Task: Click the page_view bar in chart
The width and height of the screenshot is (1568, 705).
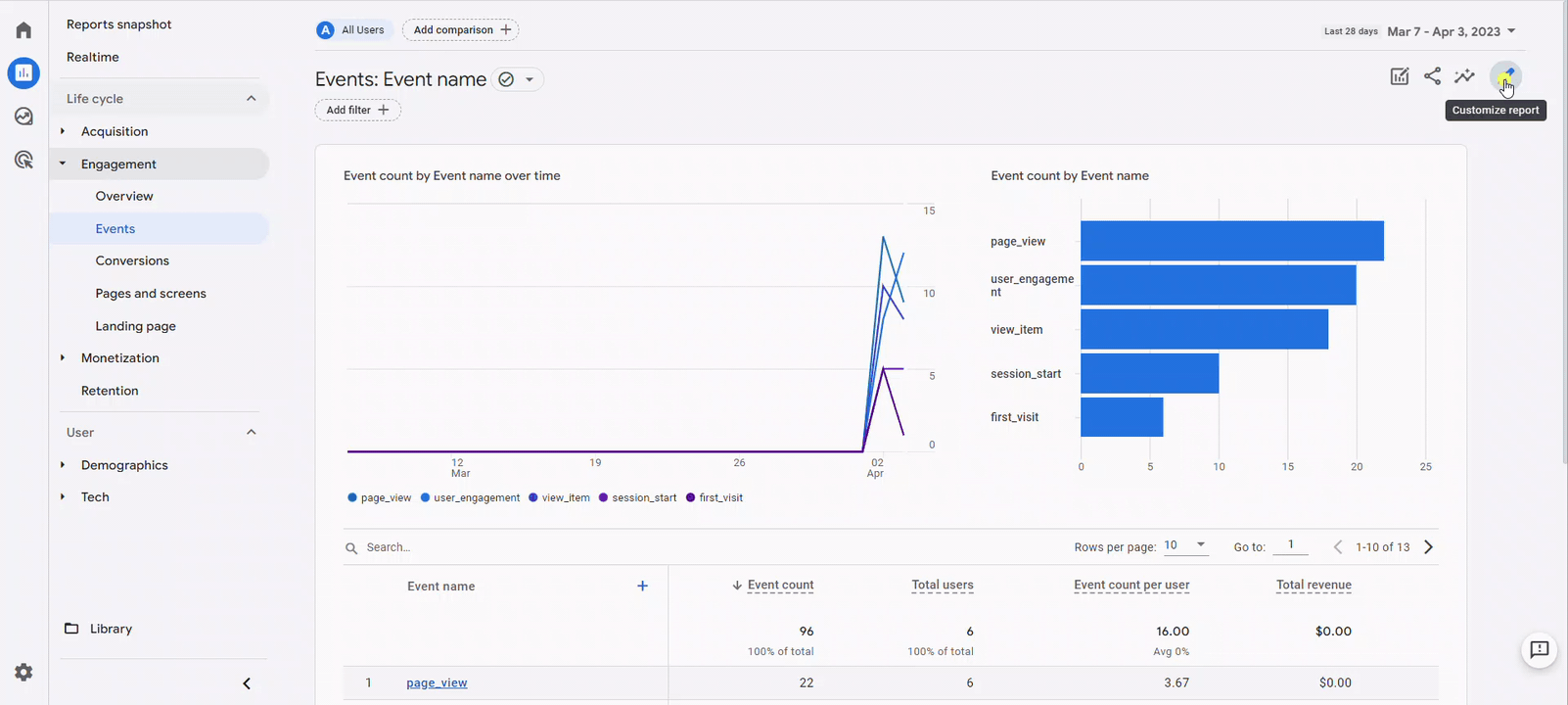Action: (1231, 241)
